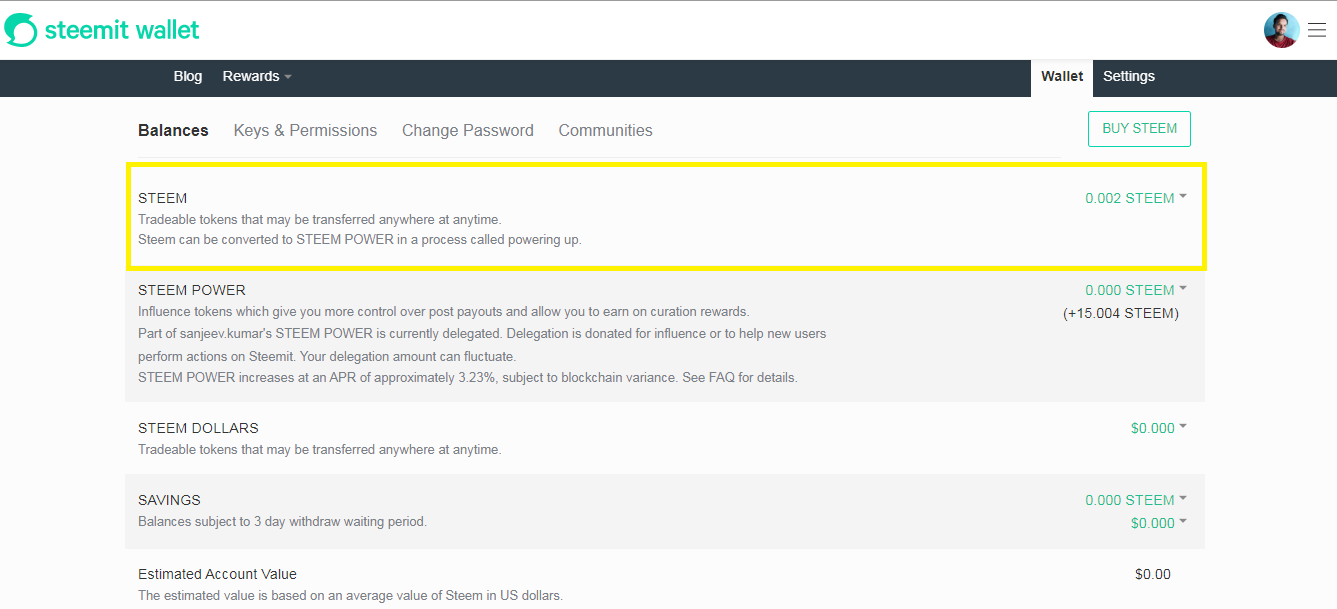
Task: Open the Communities tab
Action: 605,131
